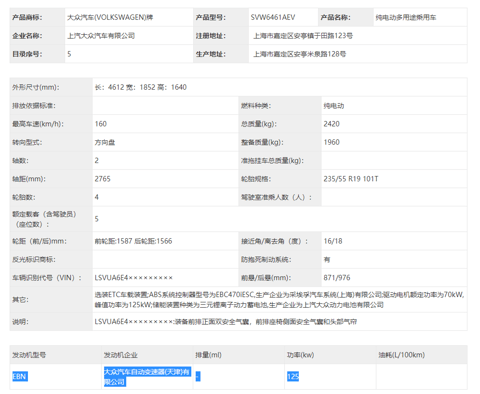Click the tire spec 235/55 R19 101T
This screenshot has width=480, height=394.
[351, 179]
